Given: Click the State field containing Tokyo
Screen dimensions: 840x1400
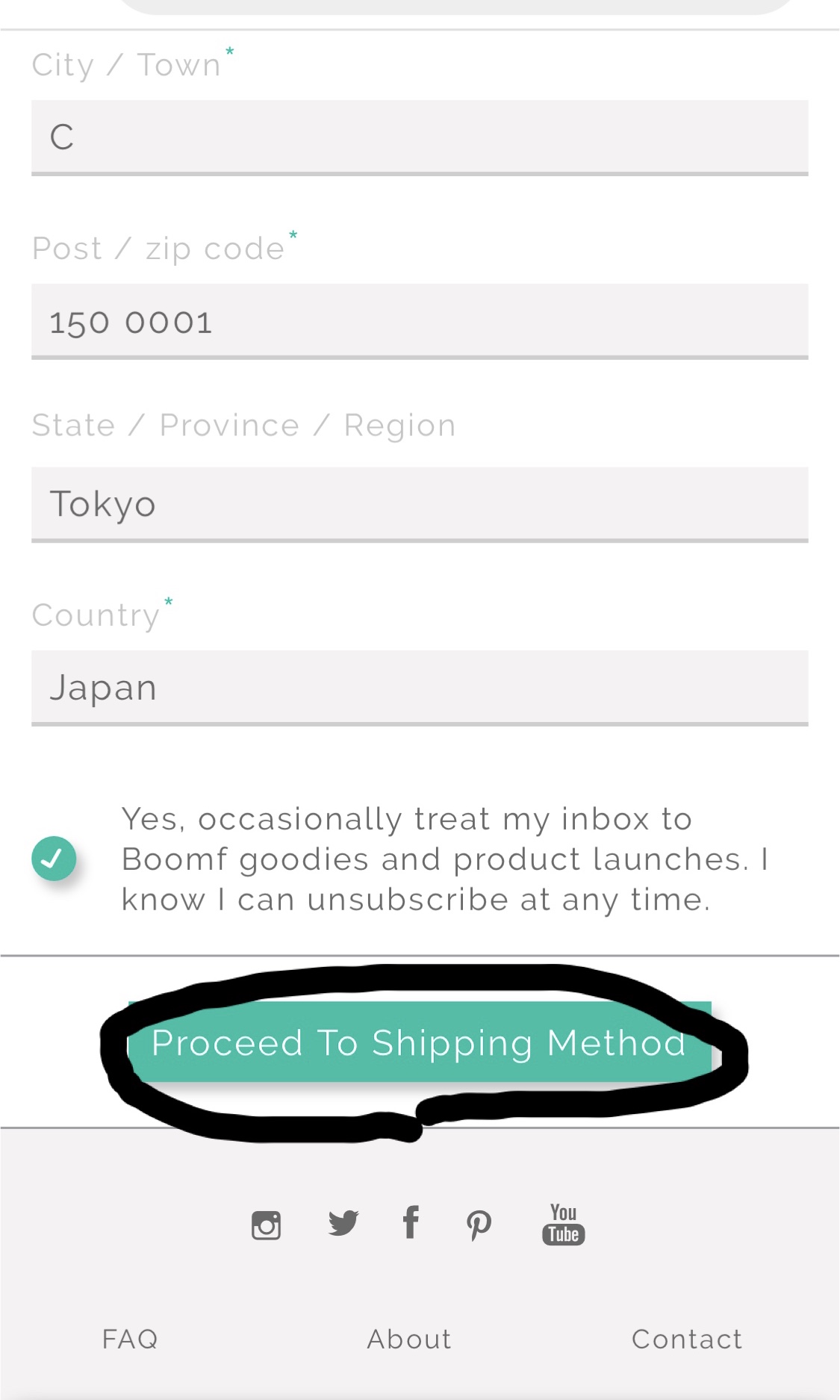Looking at the screenshot, I should click(x=420, y=504).
